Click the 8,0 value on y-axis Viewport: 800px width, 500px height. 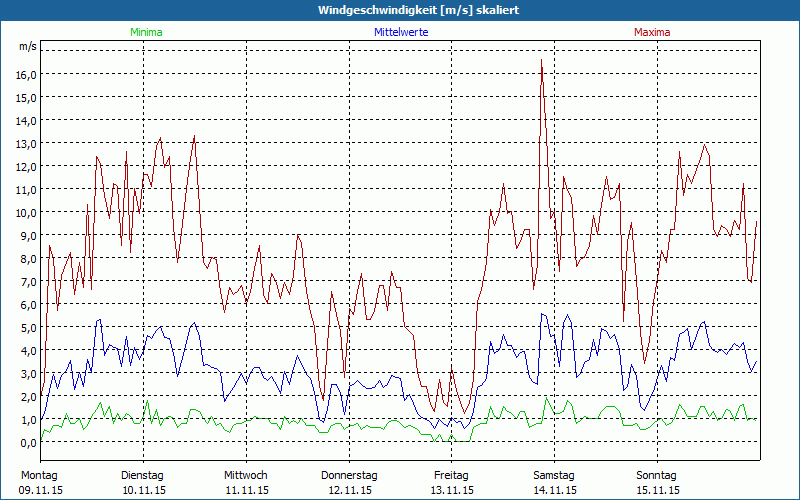pyautogui.click(x=27, y=259)
